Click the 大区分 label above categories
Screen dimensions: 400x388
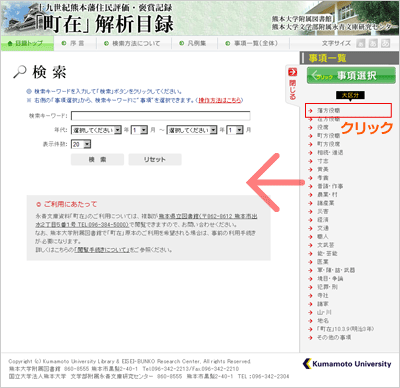pyautogui.click(x=350, y=95)
